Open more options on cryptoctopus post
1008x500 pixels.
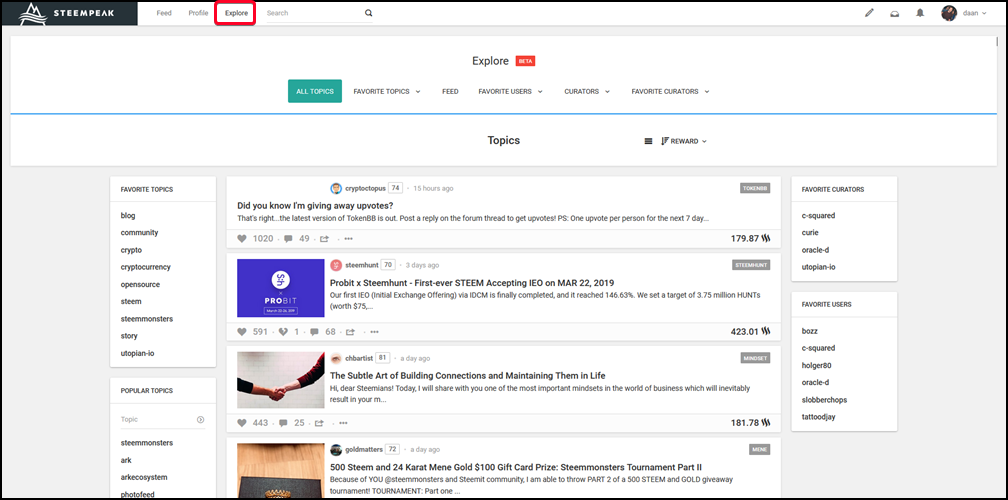pos(348,238)
